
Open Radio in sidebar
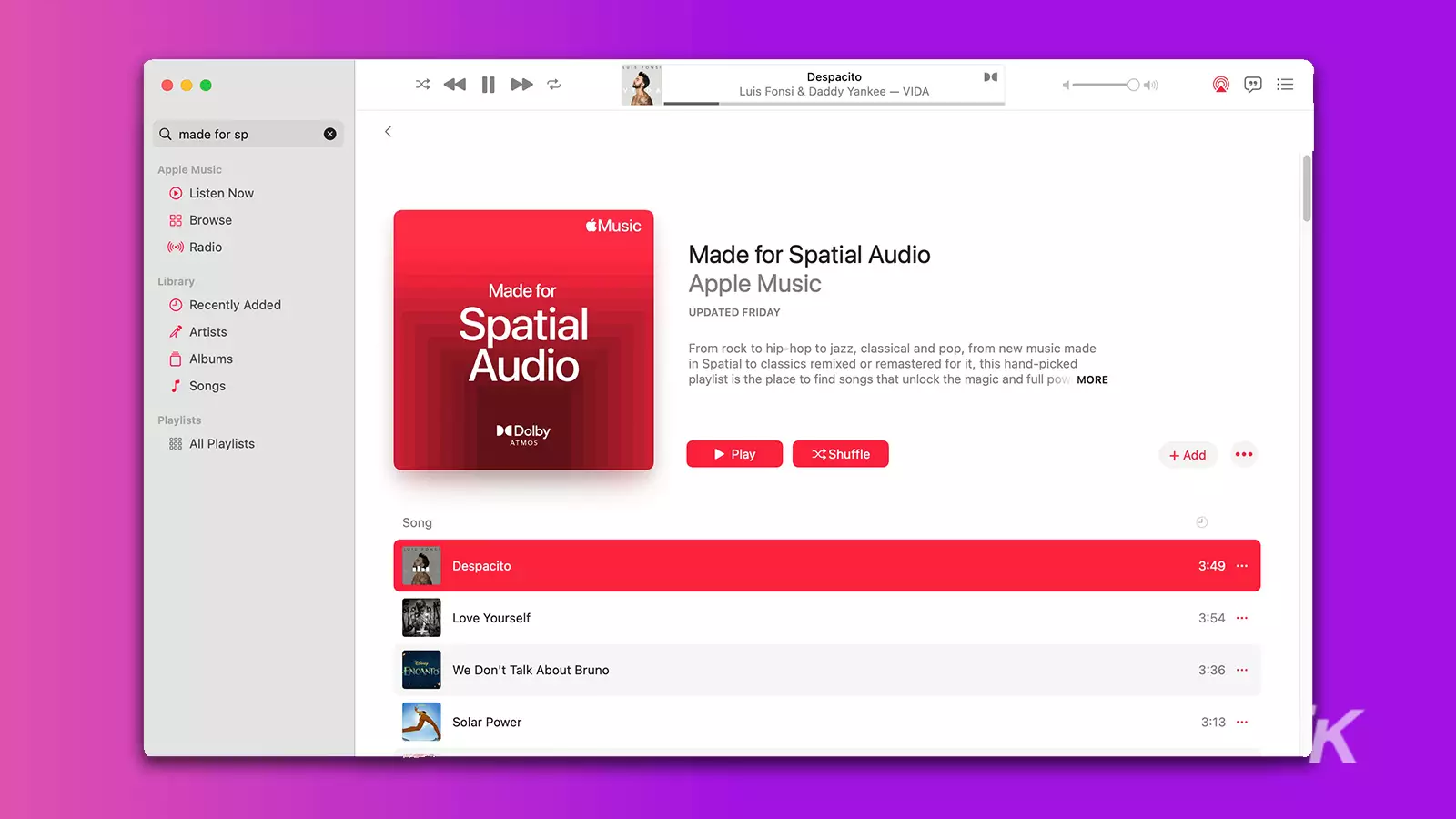coord(206,248)
